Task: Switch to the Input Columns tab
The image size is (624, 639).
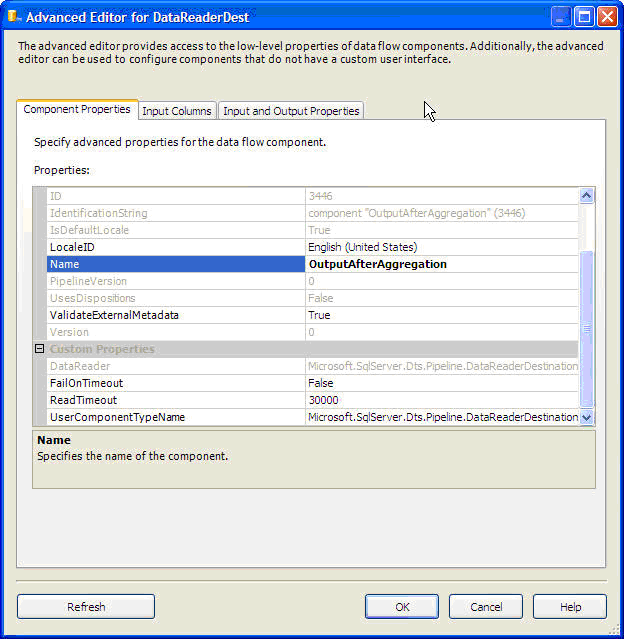Action: (x=176, y=111)
